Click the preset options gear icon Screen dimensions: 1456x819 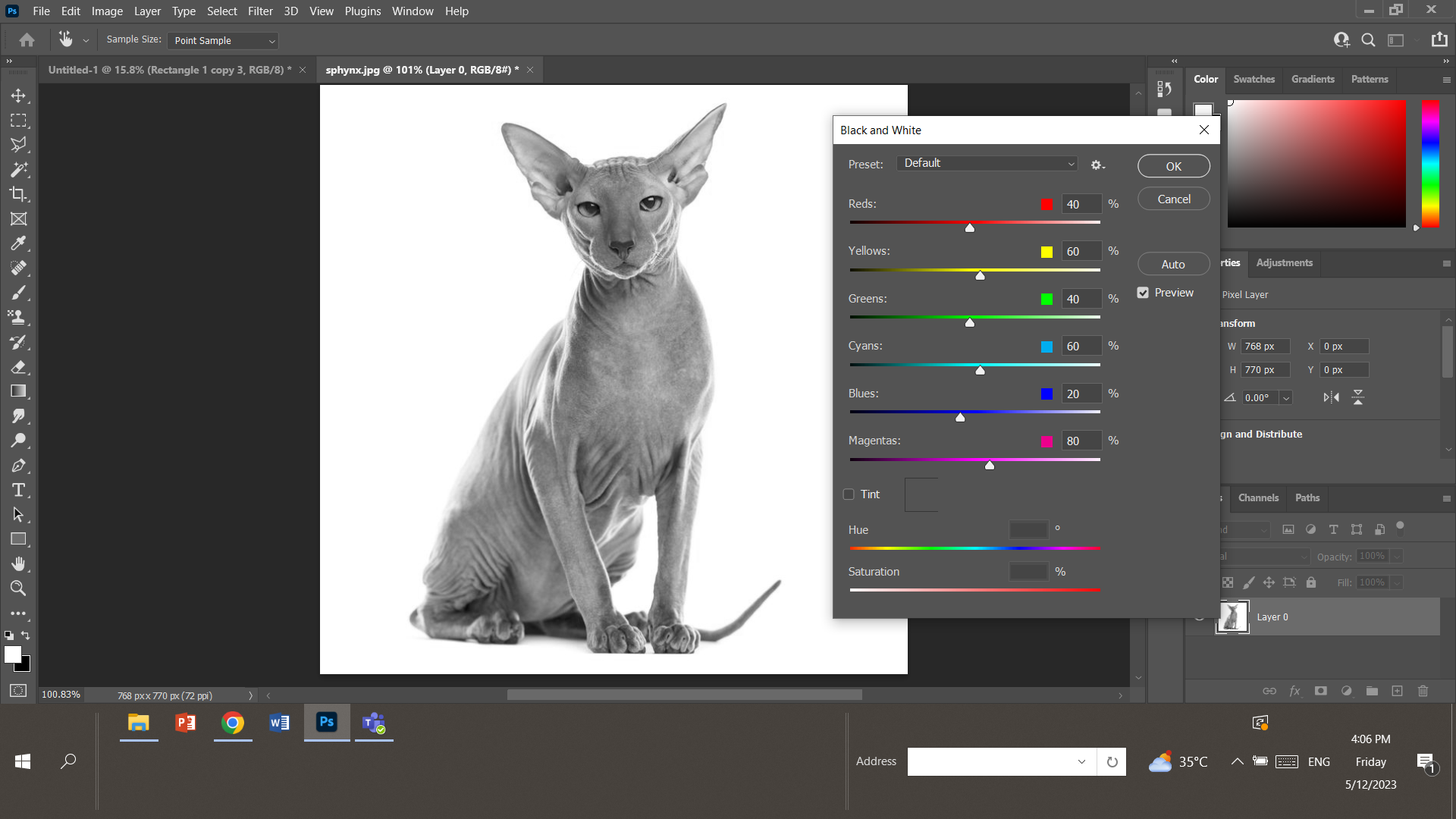tap(1097, 165)
